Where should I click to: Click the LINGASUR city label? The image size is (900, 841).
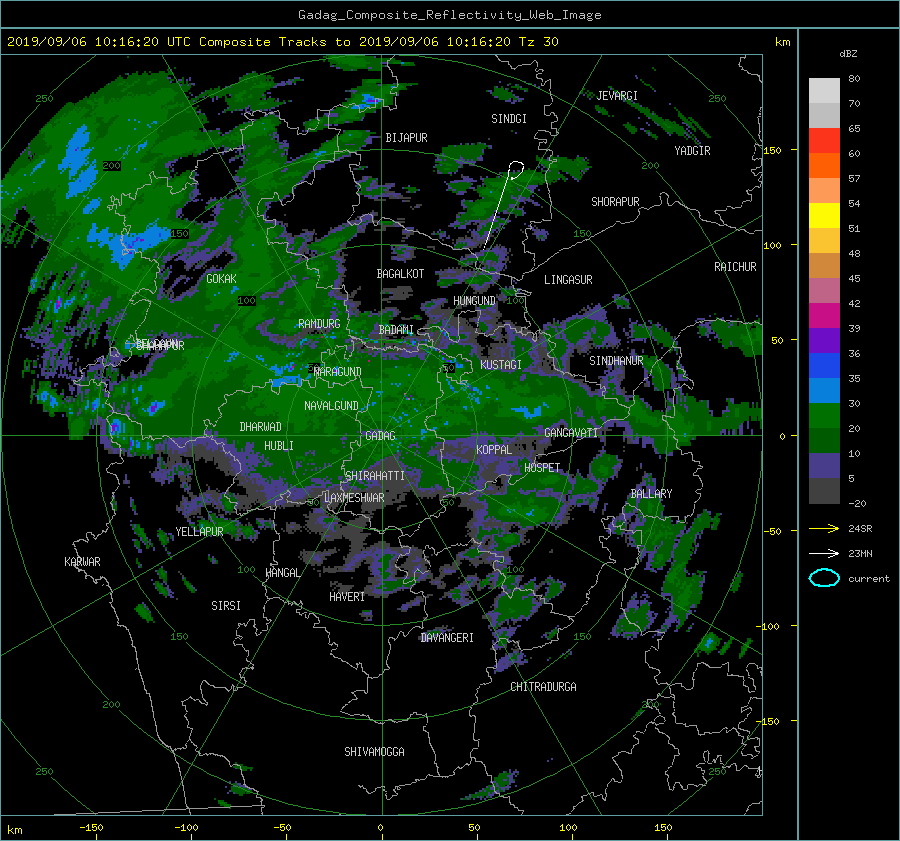568,280
